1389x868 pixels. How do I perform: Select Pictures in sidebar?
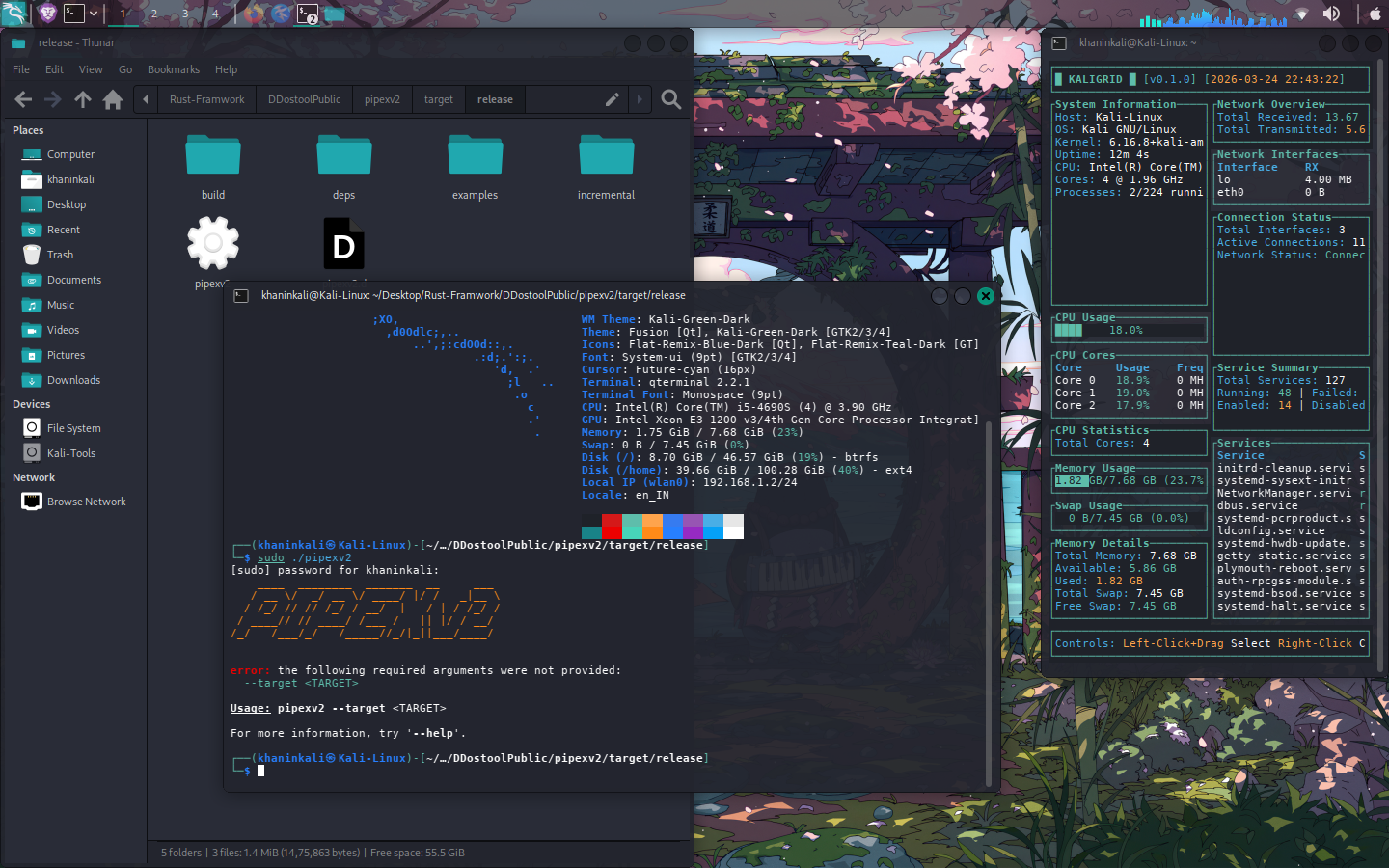[x=74, y=355]
